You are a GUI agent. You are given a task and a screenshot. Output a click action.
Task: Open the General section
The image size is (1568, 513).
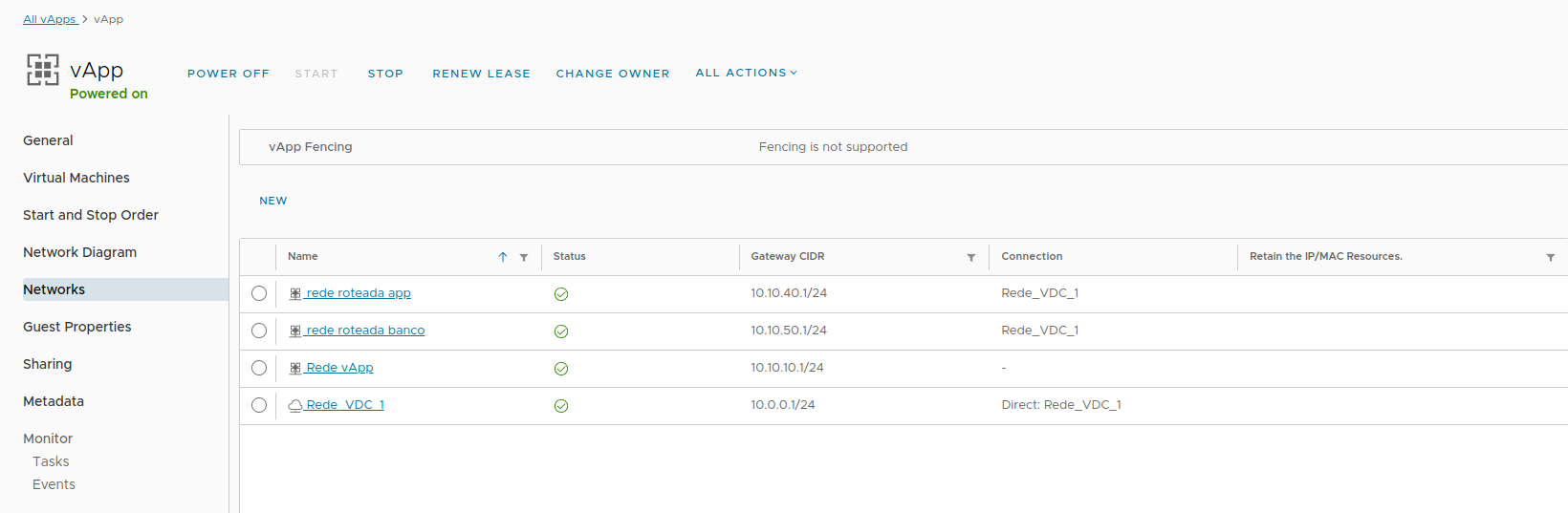click(x=48, y=140)
